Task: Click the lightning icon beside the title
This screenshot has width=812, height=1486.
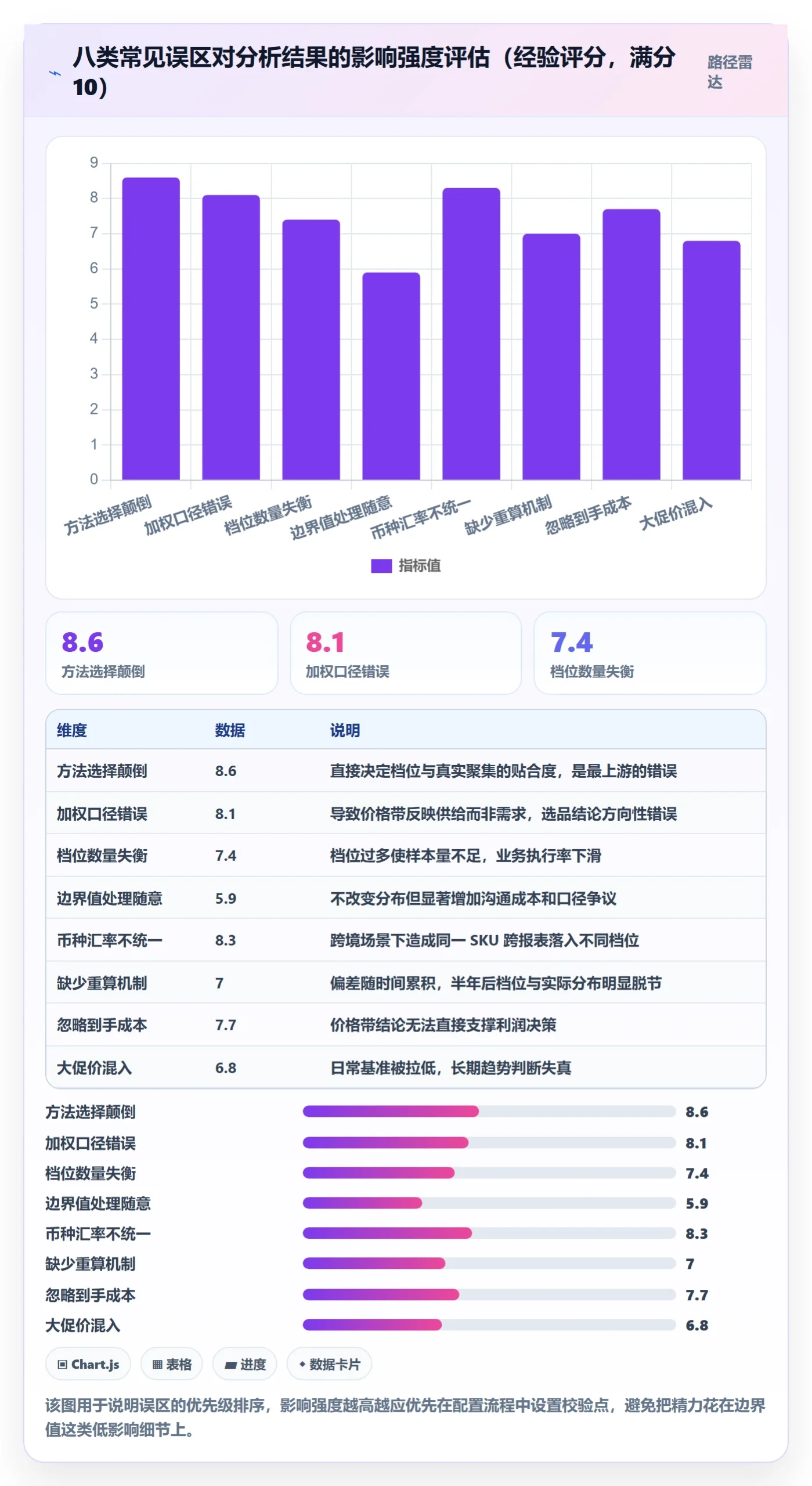Action: (x=55, y=73)
